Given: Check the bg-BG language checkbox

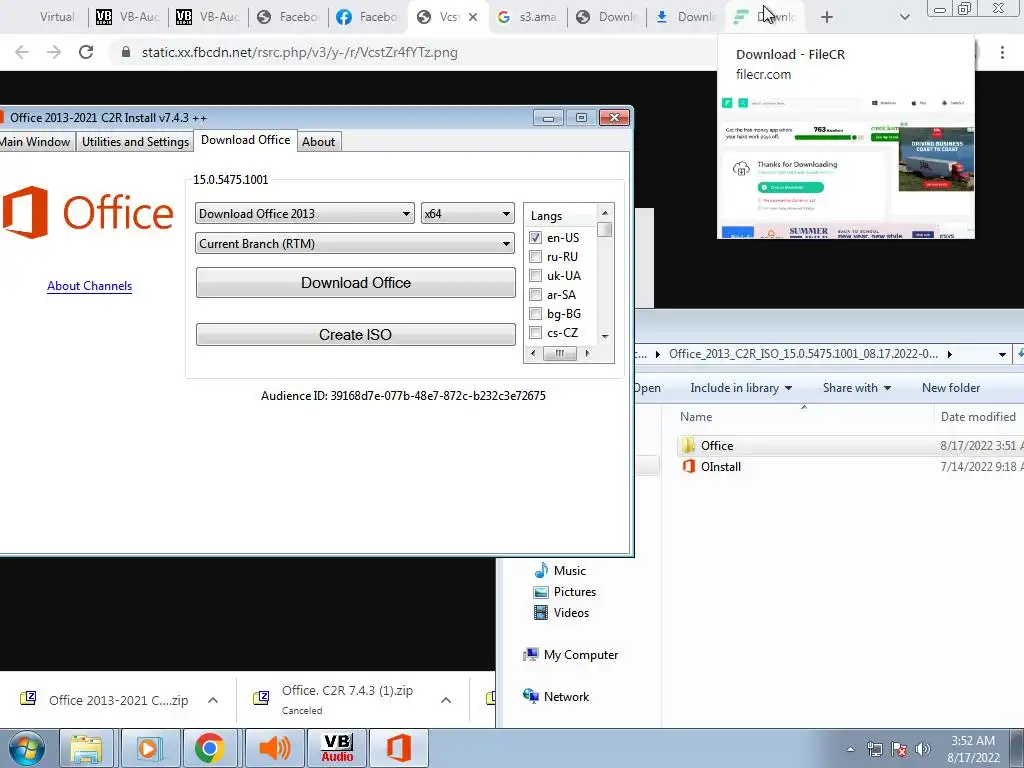Looking at the screenshot, I should coord(536,313).
